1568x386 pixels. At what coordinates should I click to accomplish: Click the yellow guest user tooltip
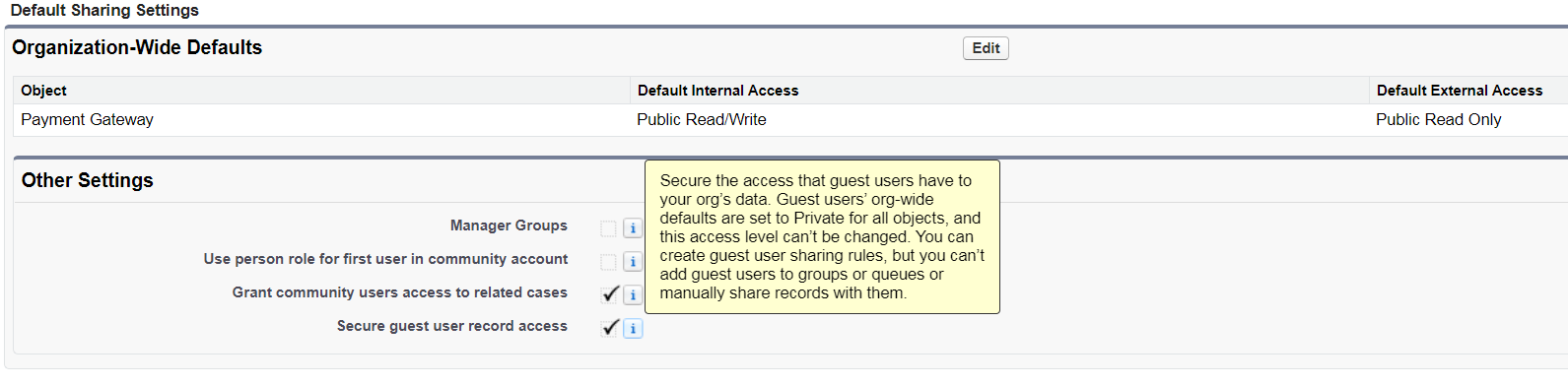[822, 236]
